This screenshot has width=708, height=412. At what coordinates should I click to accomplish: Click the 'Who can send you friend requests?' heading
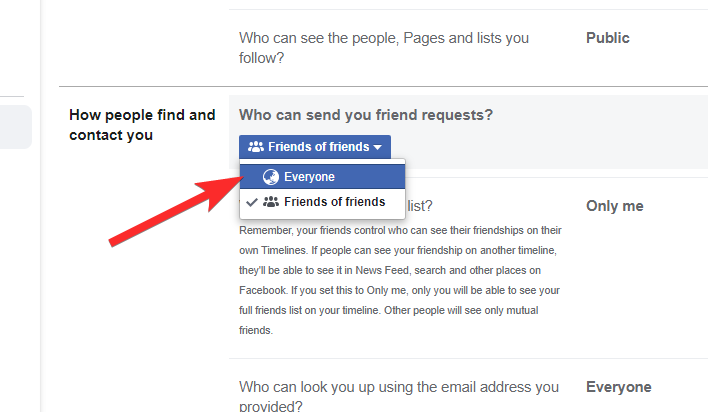[366, 115]
